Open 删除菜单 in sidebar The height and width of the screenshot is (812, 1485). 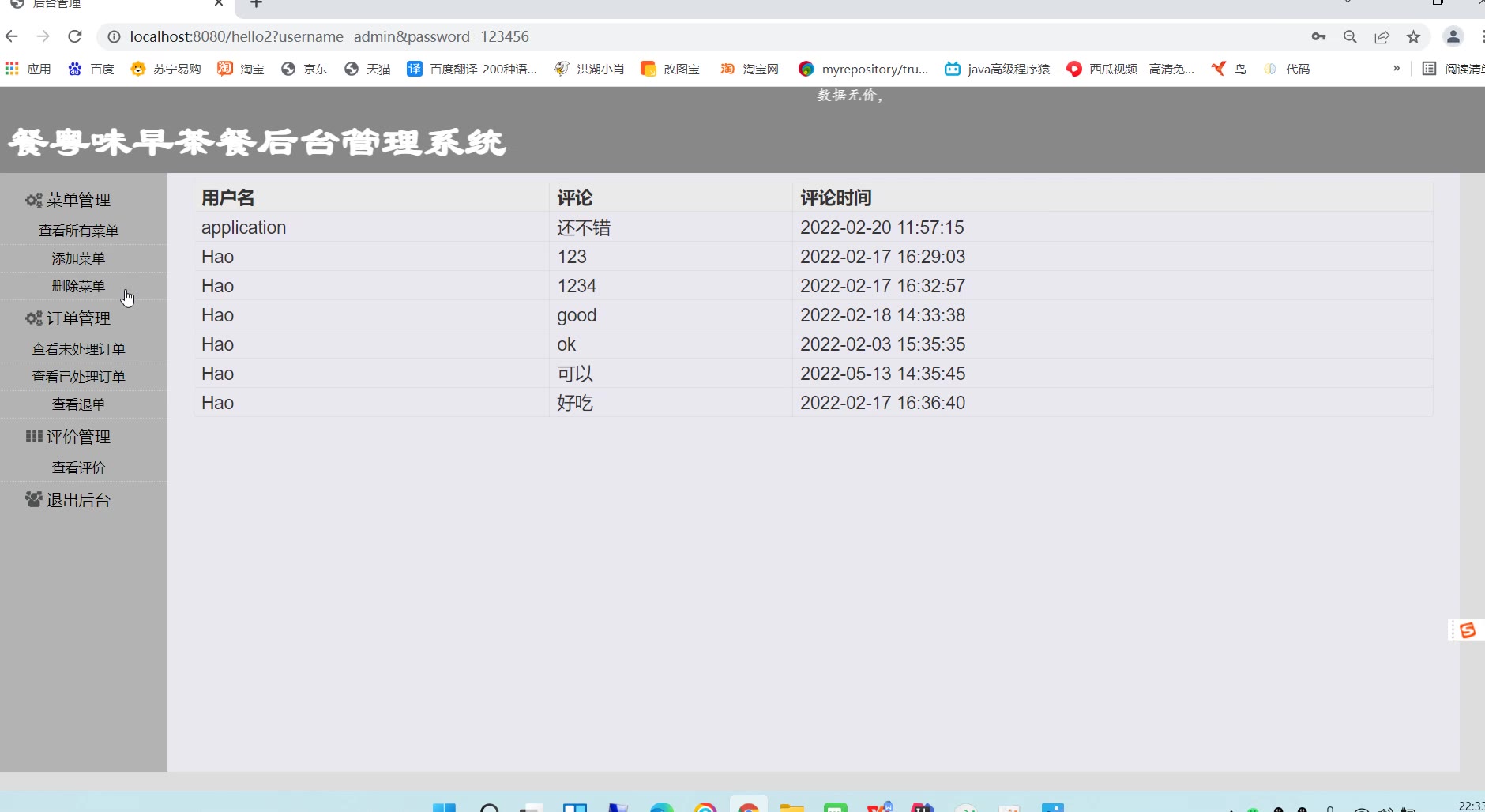pyautogui.click(x=78, y=286)
